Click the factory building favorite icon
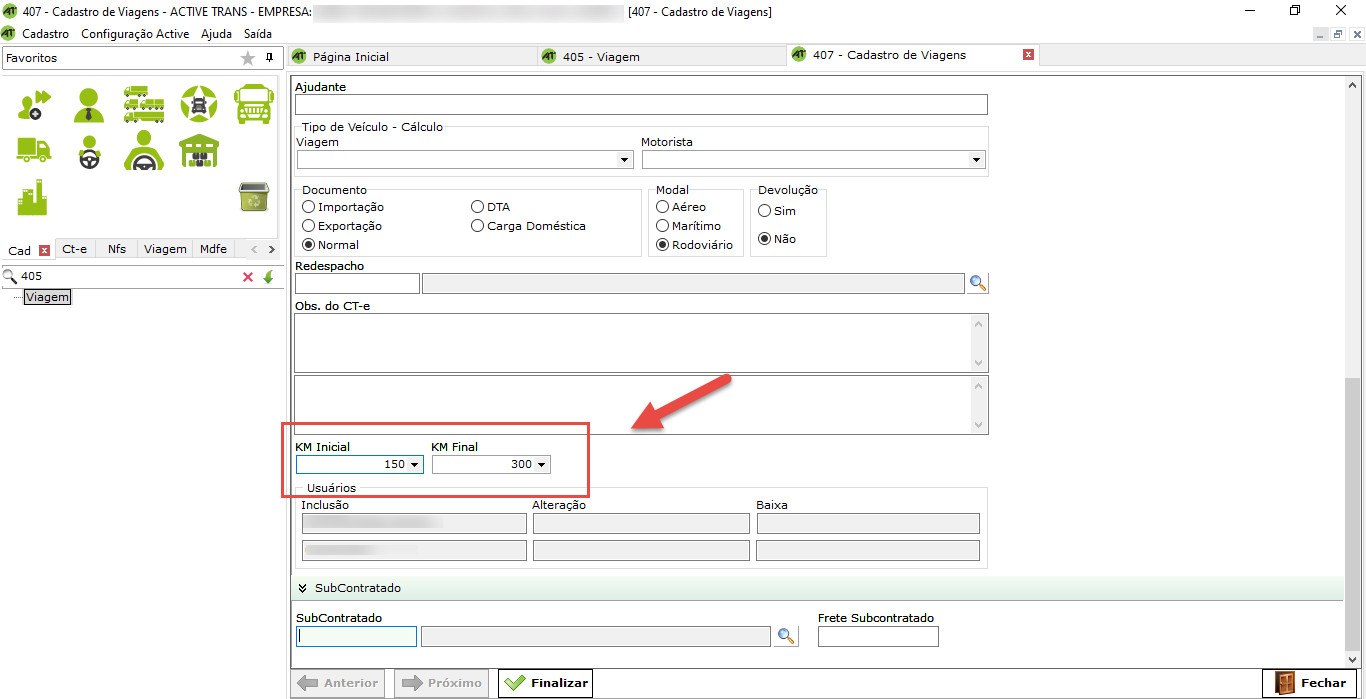 33,197
